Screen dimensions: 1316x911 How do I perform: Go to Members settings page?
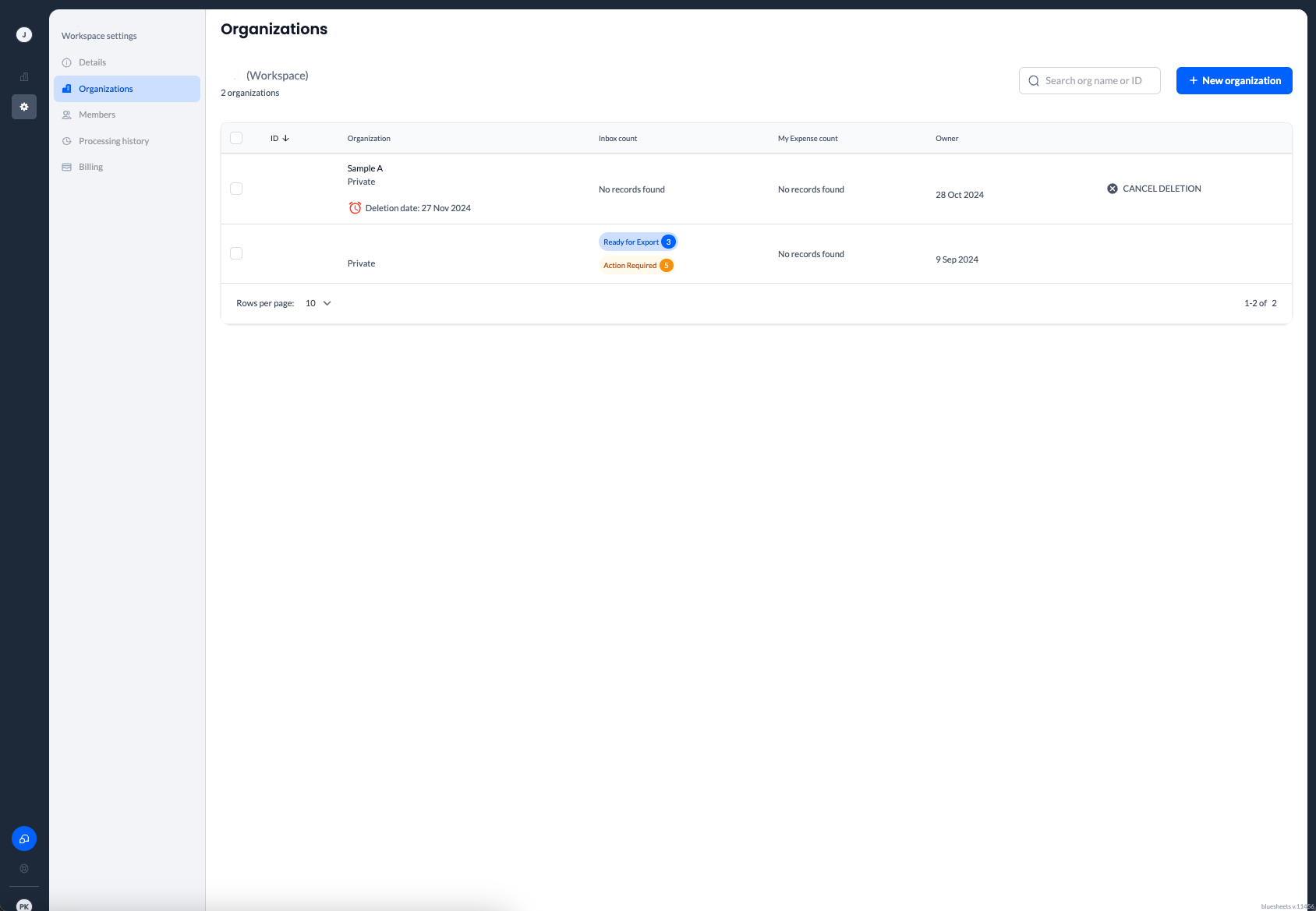97,115
